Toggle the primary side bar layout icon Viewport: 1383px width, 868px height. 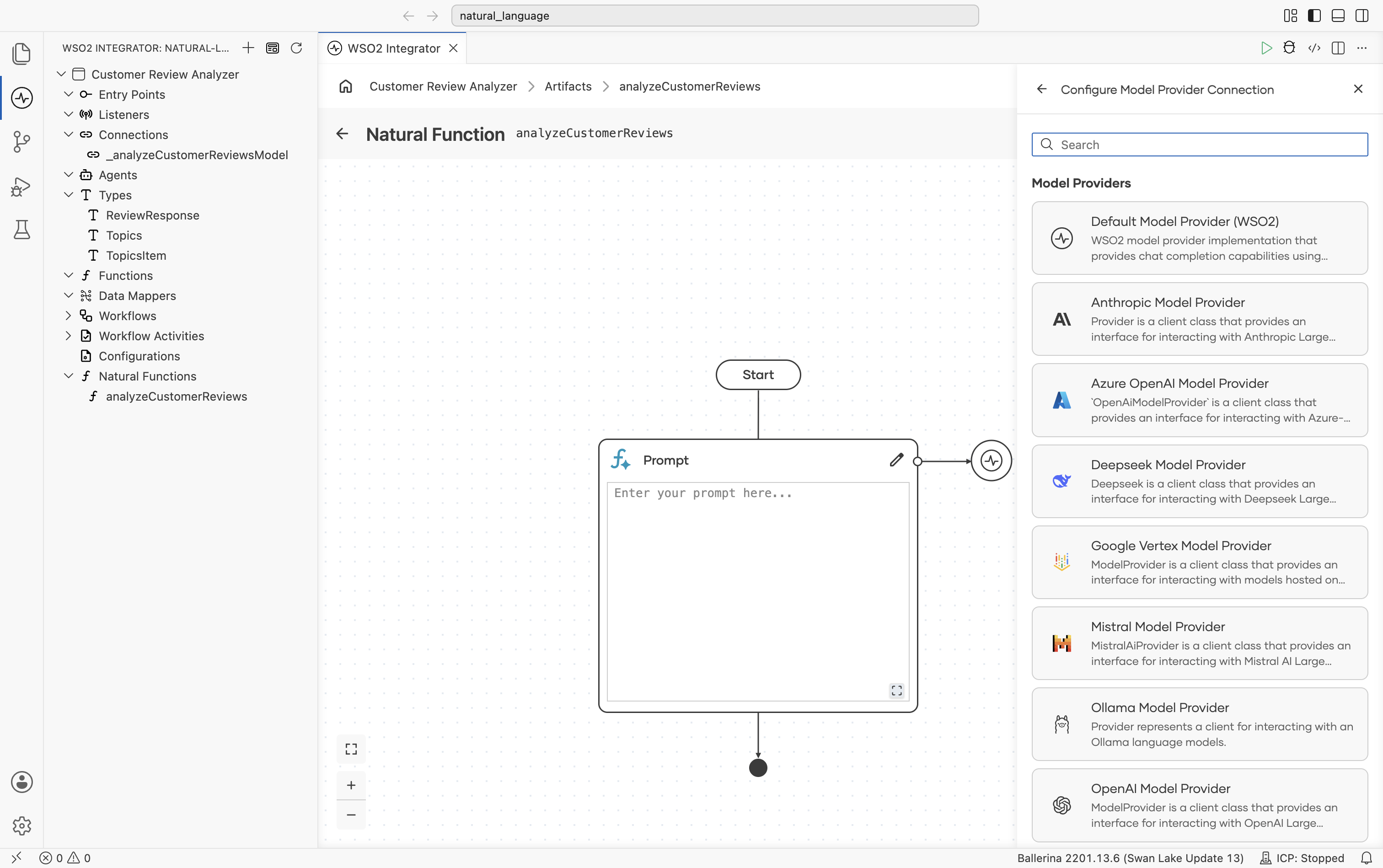1313,16
